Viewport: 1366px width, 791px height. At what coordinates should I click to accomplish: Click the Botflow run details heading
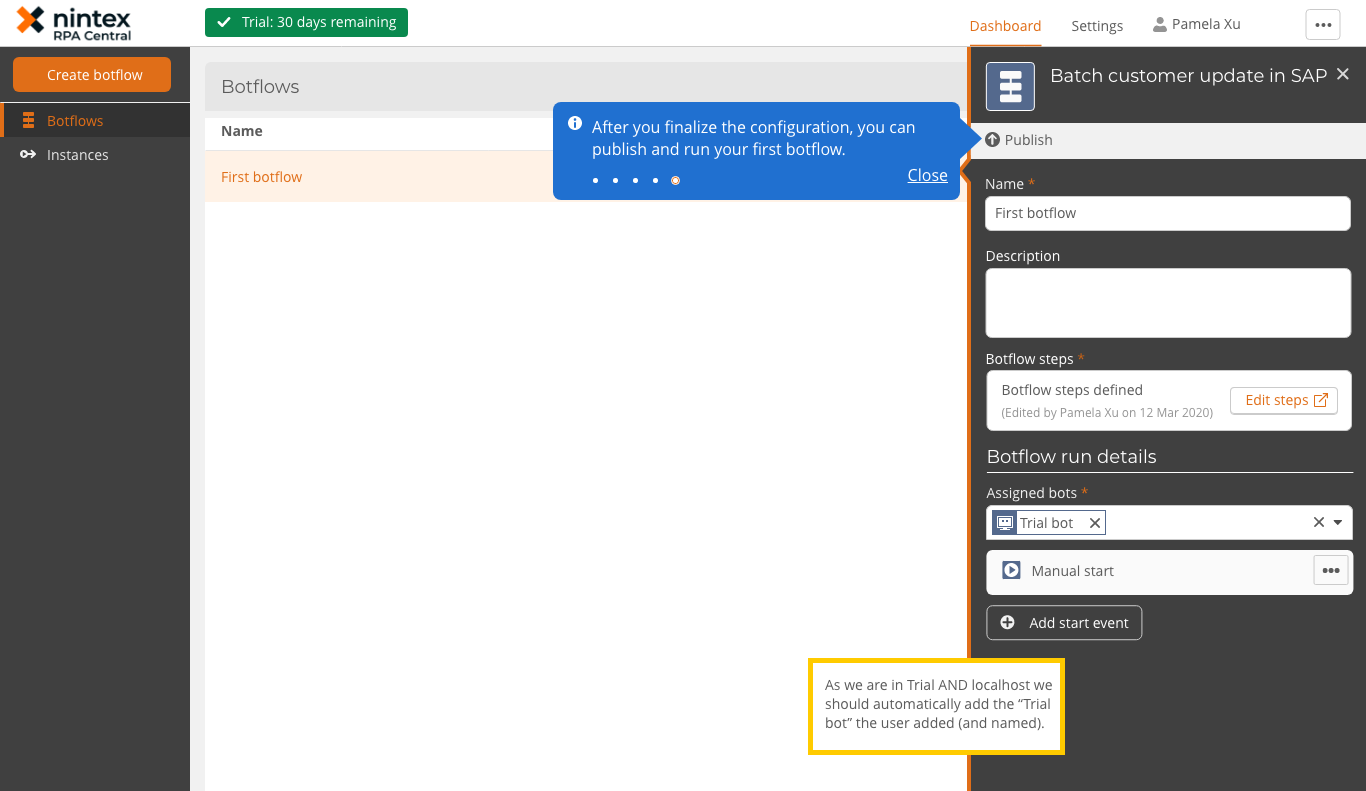1071,457
